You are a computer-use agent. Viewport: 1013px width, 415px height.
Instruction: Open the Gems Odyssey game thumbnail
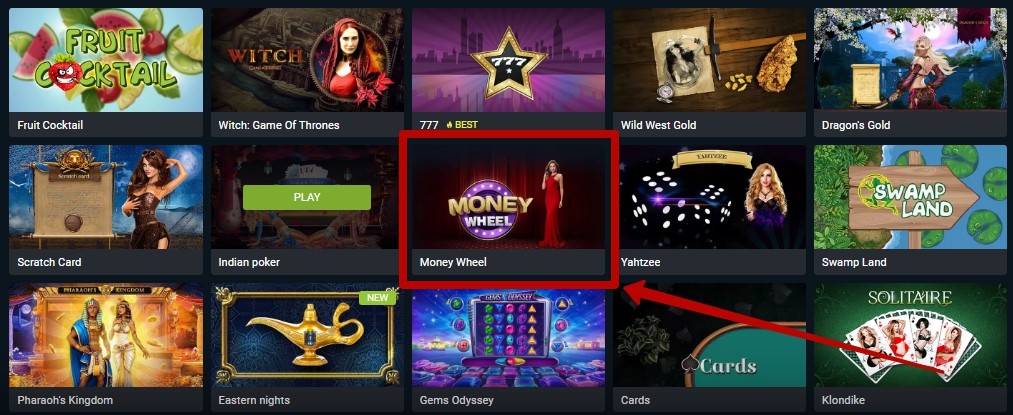pyautogui.click(x=508, y=335)
